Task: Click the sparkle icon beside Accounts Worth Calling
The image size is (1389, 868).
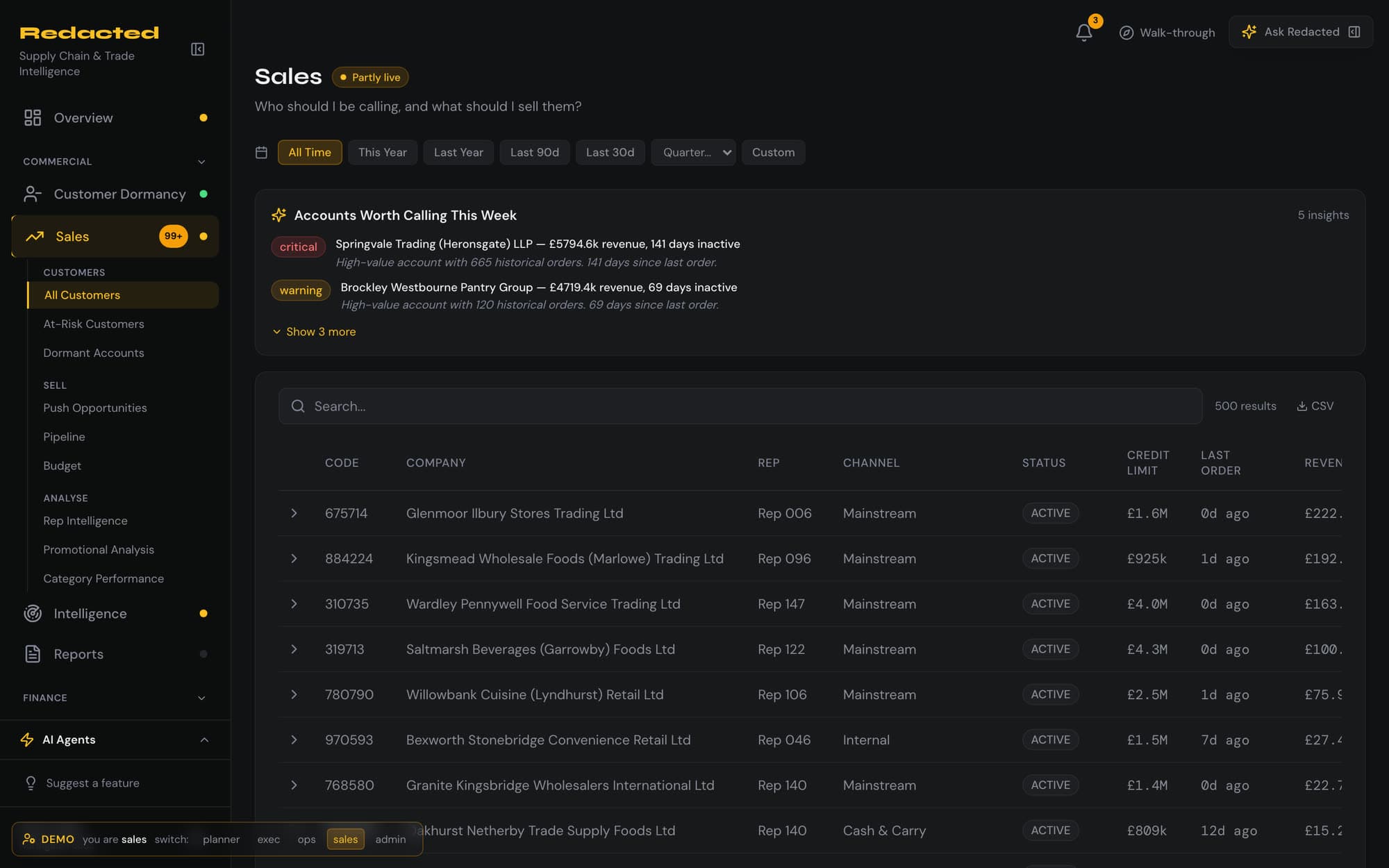Action: tap(279, 215)
